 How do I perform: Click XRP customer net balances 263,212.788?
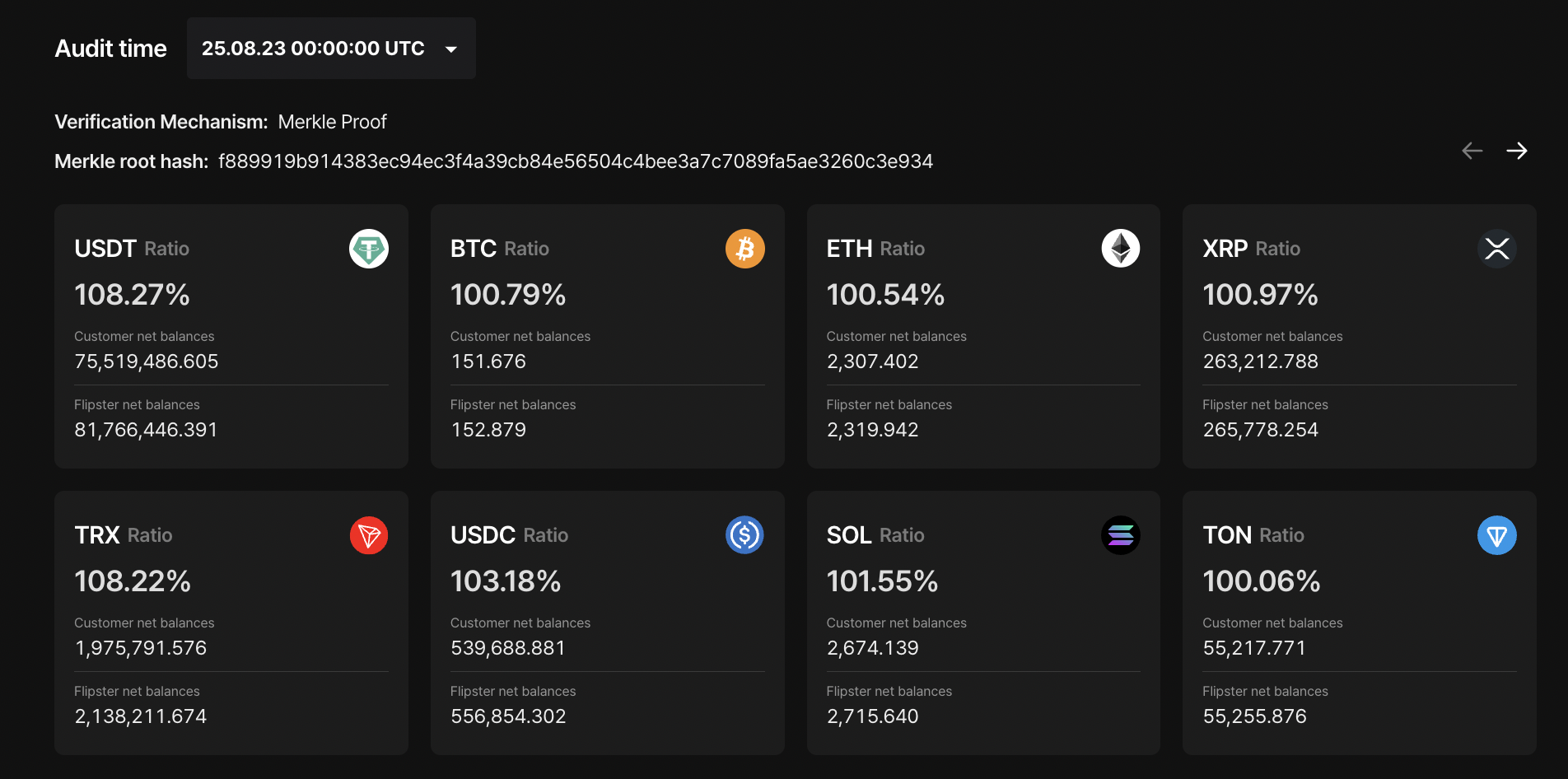pyautogui.click(x=1261, y=362)
